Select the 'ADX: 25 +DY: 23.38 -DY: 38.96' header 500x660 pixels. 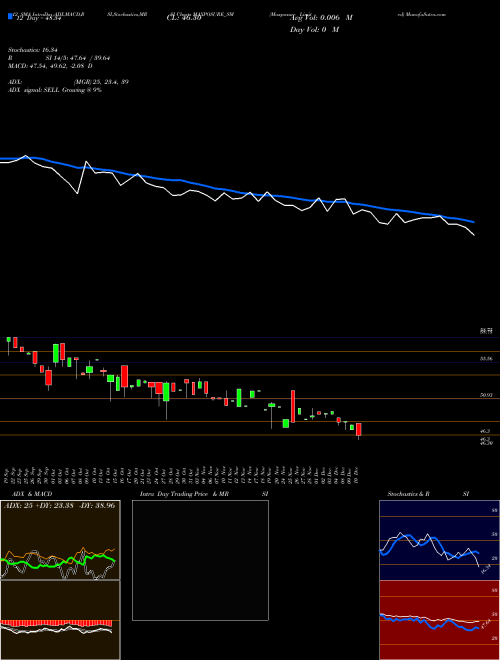[x=59, y=505]
